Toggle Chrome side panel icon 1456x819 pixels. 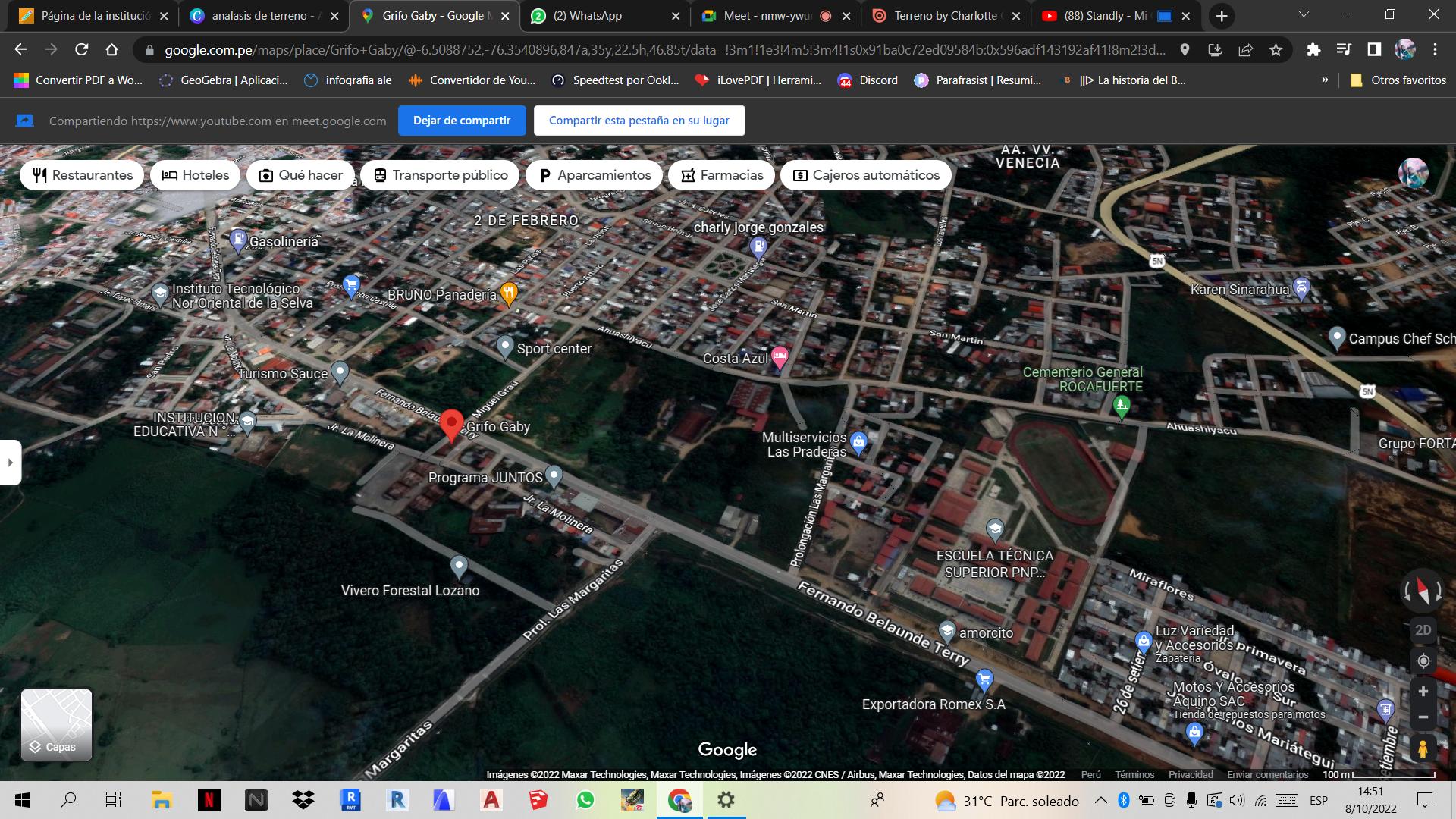1373,50
